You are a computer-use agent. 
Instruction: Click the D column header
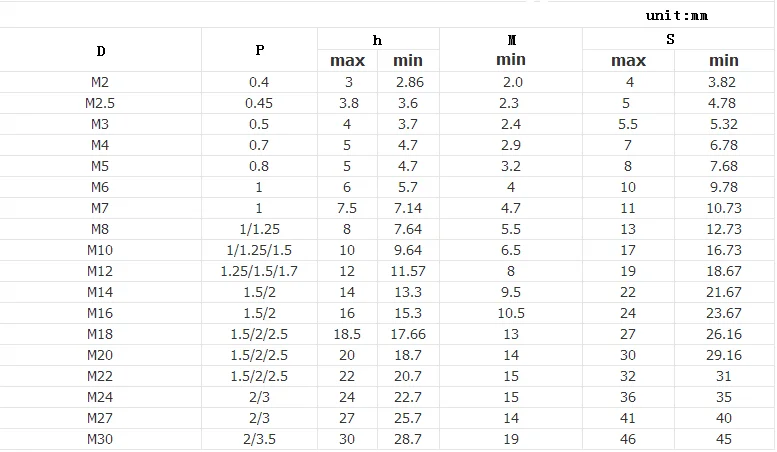tap(100, 51)
